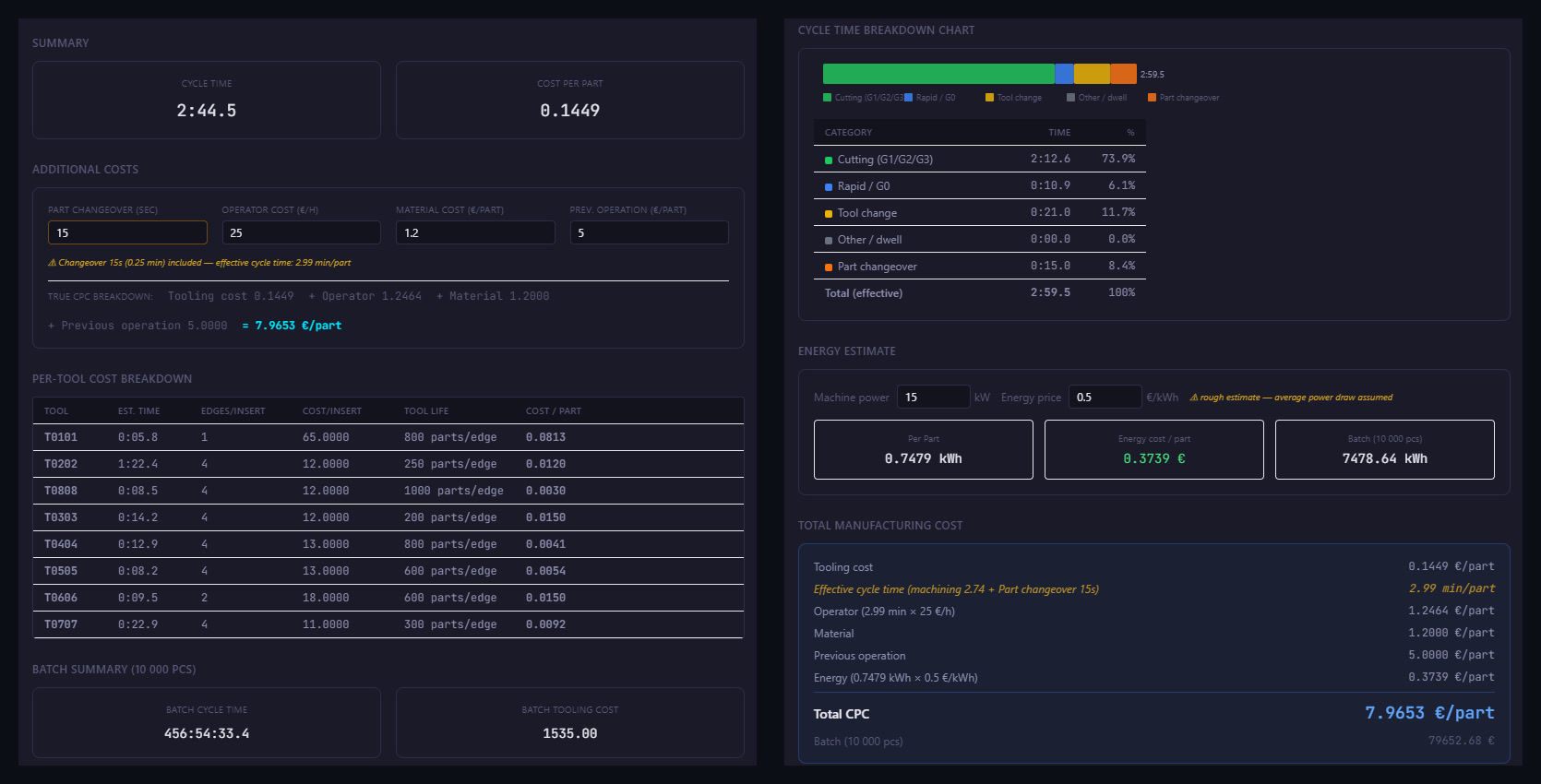The height and width of the screenshot is (784, 1541).
Task: Click the T0101 tool row
Action: 388,437
